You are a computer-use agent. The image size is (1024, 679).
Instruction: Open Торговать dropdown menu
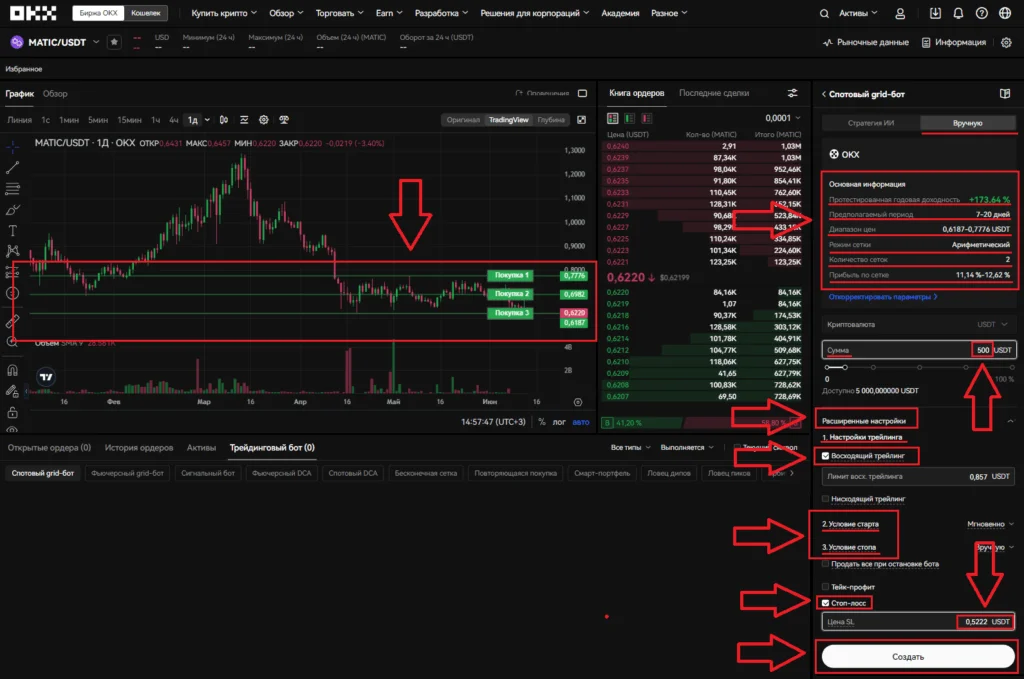pyautogui.click(x=340, y=13)
